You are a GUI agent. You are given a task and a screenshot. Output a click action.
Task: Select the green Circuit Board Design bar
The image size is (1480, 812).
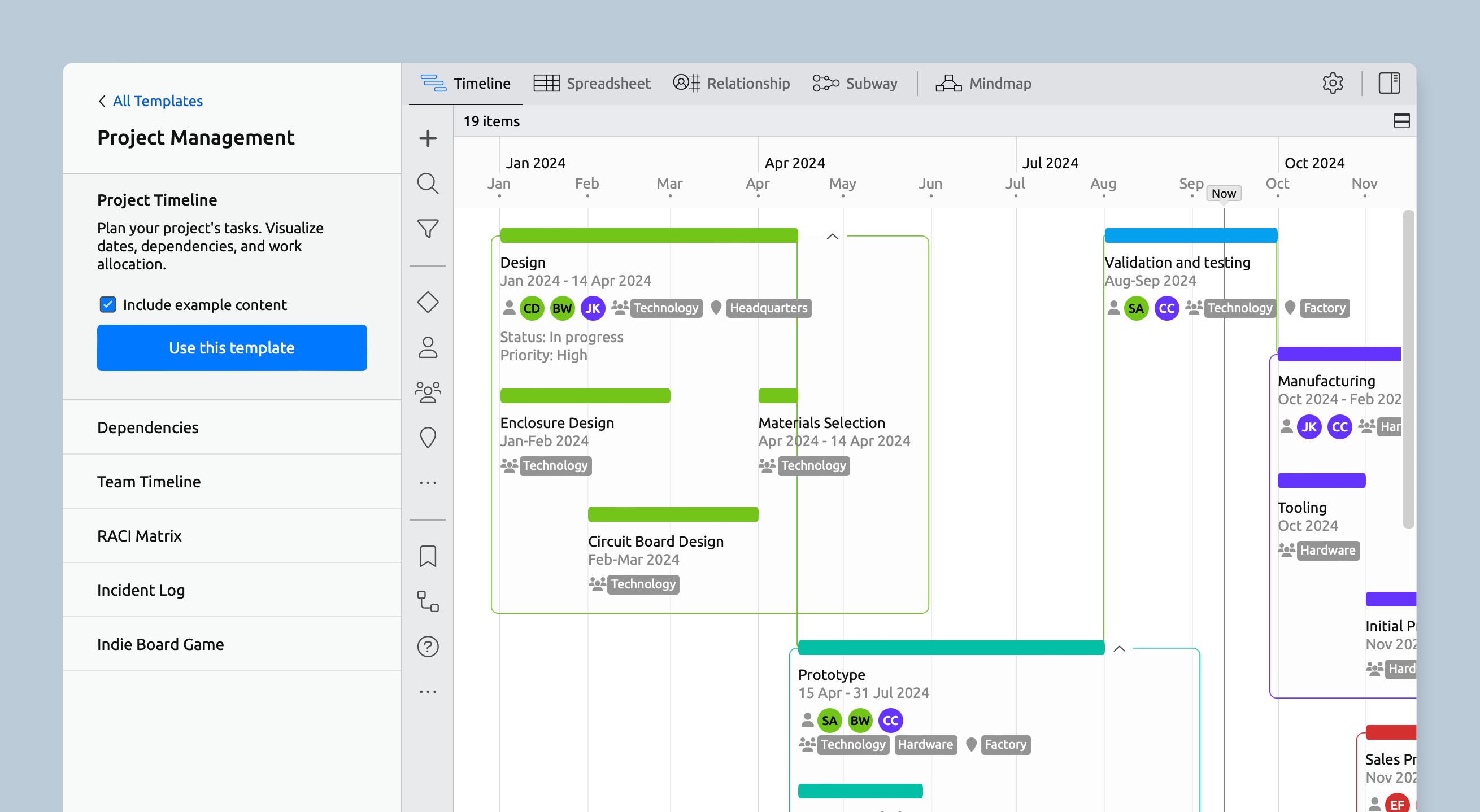(x=673, y=514)
